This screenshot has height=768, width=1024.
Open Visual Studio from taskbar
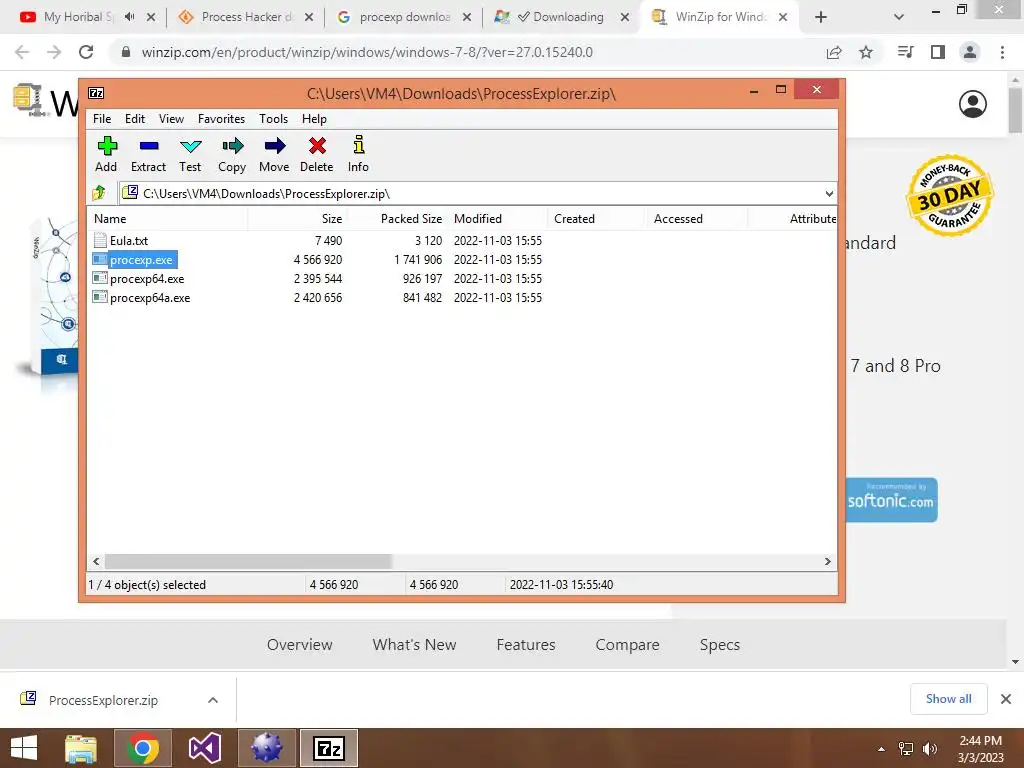click(204, 748)
